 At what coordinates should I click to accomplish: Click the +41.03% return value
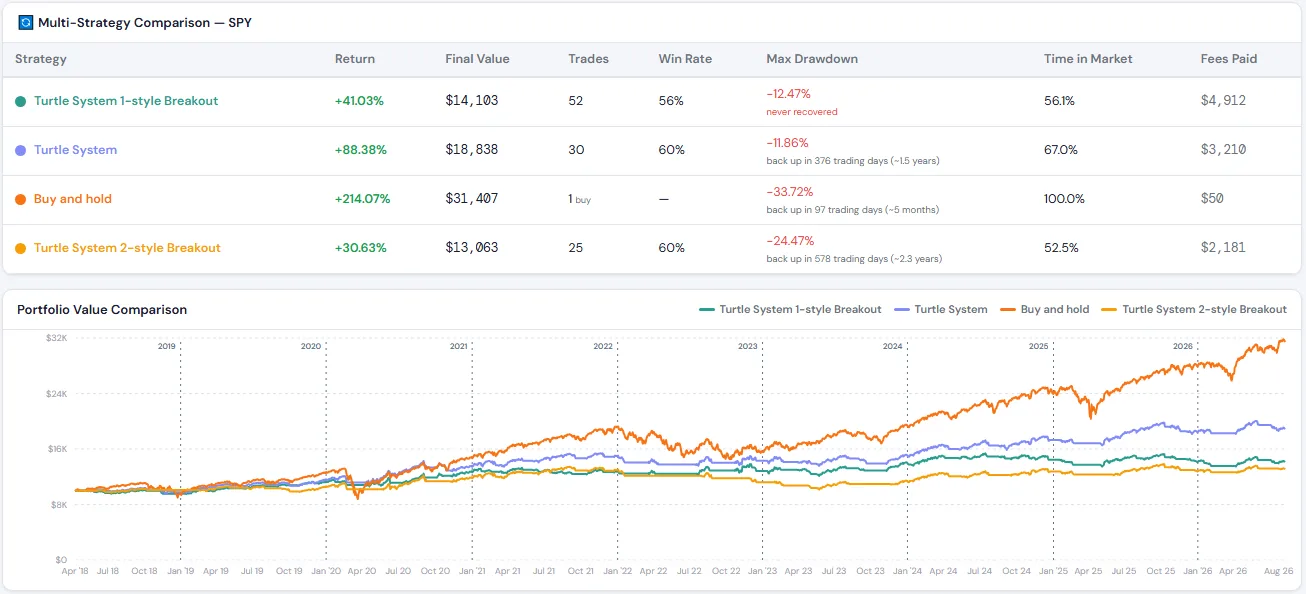360,101
